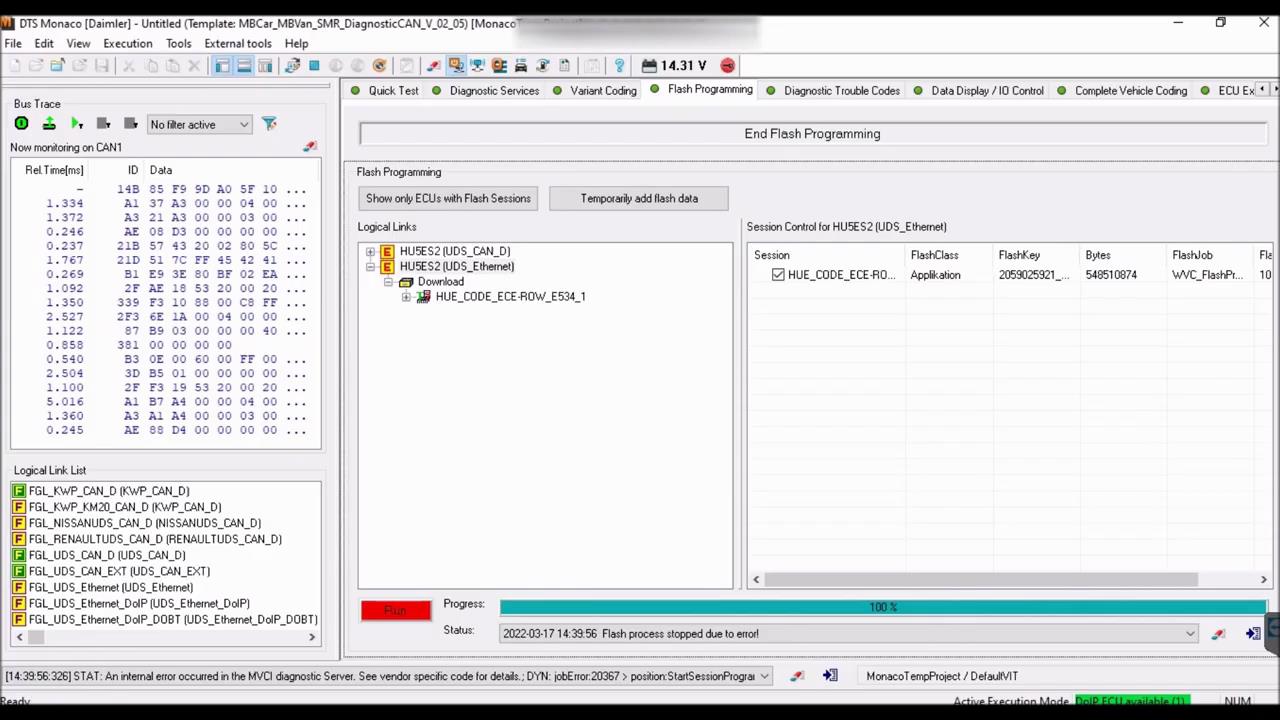Viewport: 1280px width, 720px height.
Task: Click the third layout view icon
Action: (265, 66)
